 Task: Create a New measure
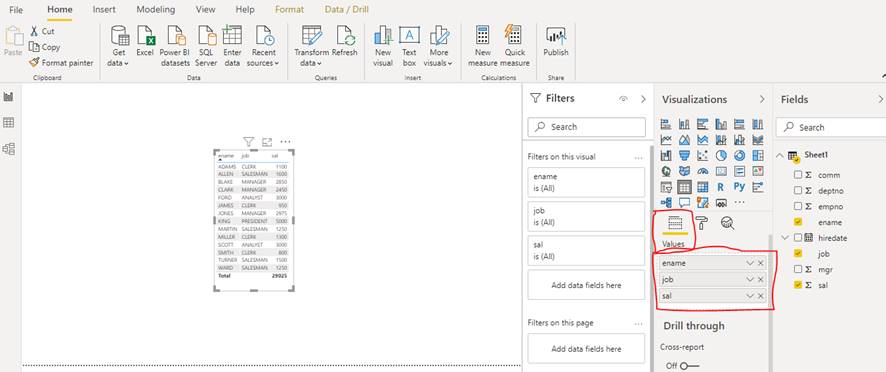point(483,46)
